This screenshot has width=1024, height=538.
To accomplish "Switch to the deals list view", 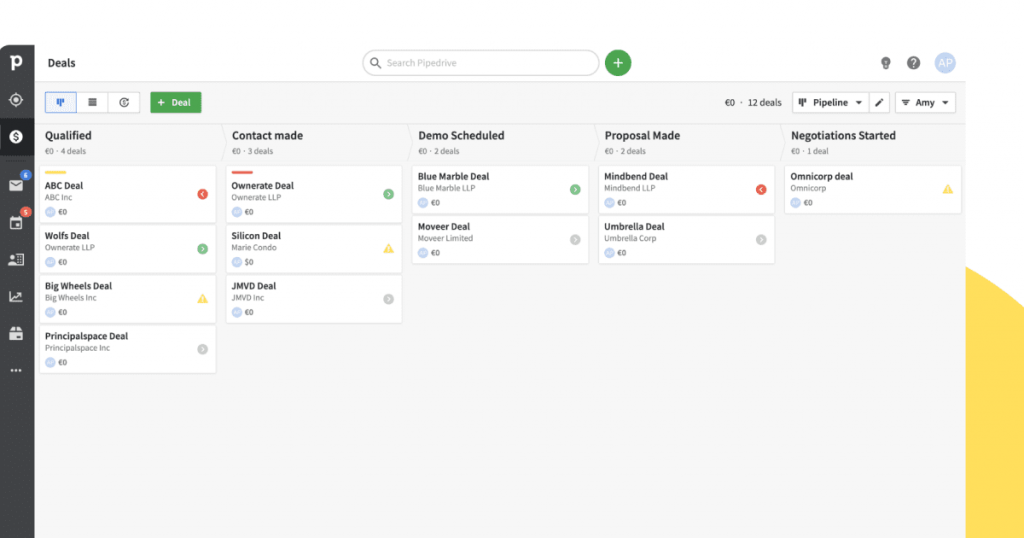I will click(92, 102).
